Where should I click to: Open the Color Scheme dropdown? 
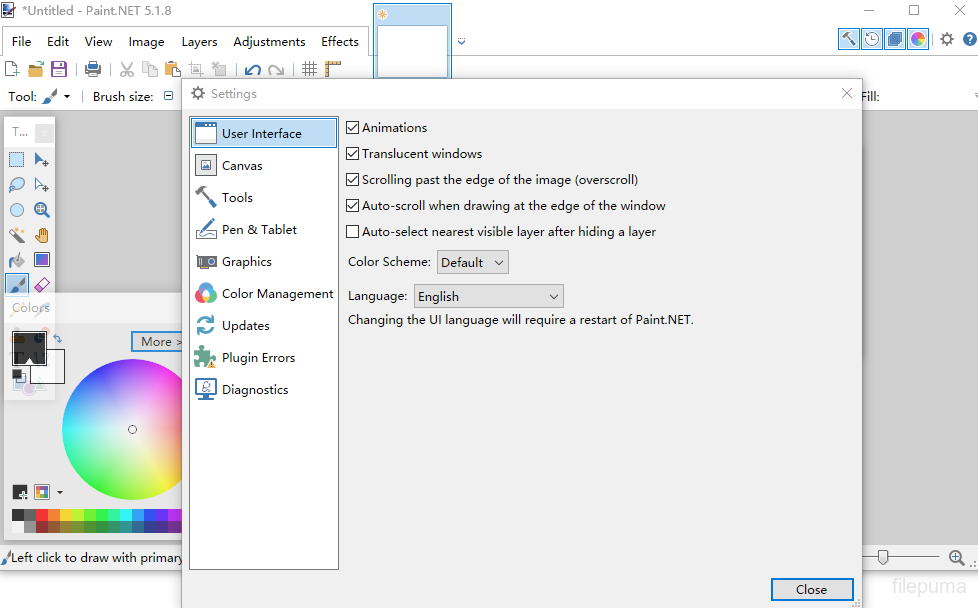point(473,263)
